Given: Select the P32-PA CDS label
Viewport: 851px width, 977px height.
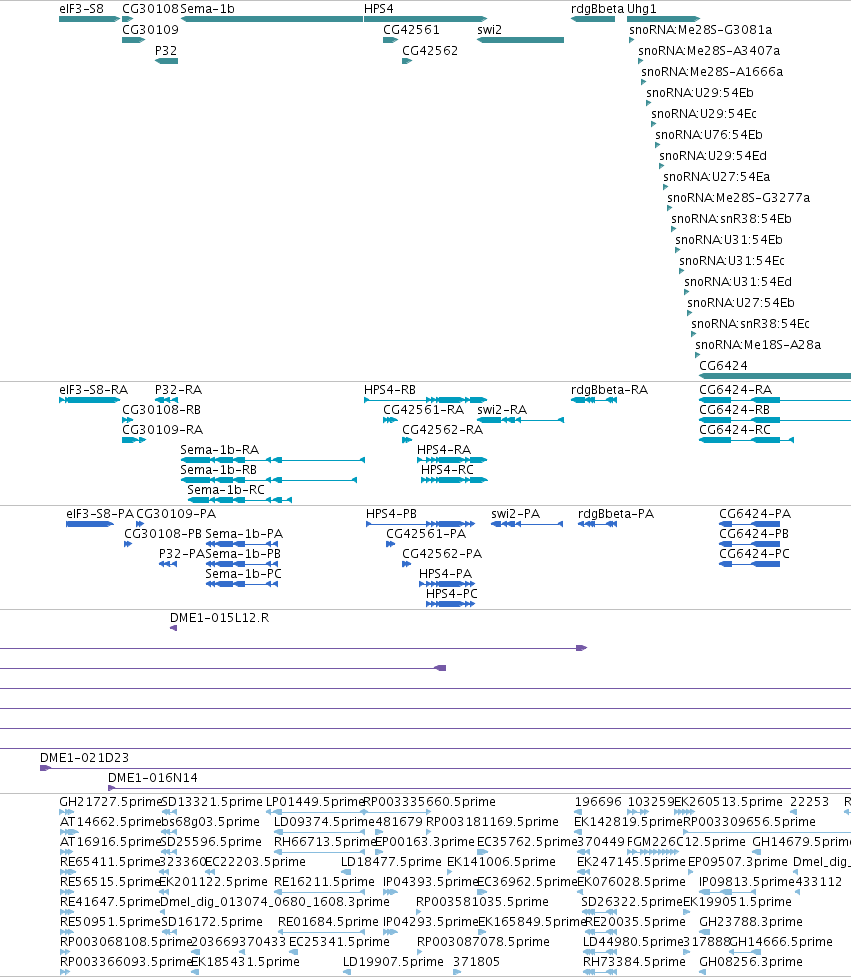Looking at the screenshot, I should (x=182, y=554).
